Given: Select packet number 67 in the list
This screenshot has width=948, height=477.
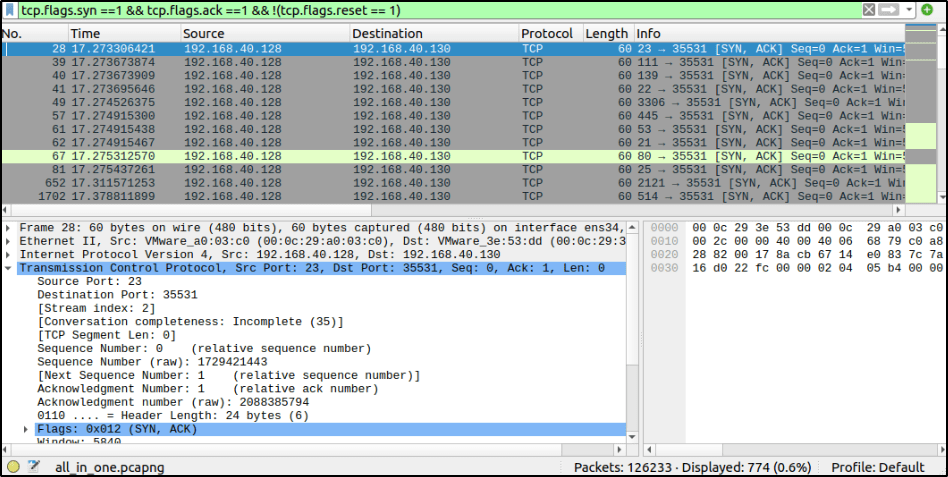Looking at the screenshot, I should tap(300, 156).
